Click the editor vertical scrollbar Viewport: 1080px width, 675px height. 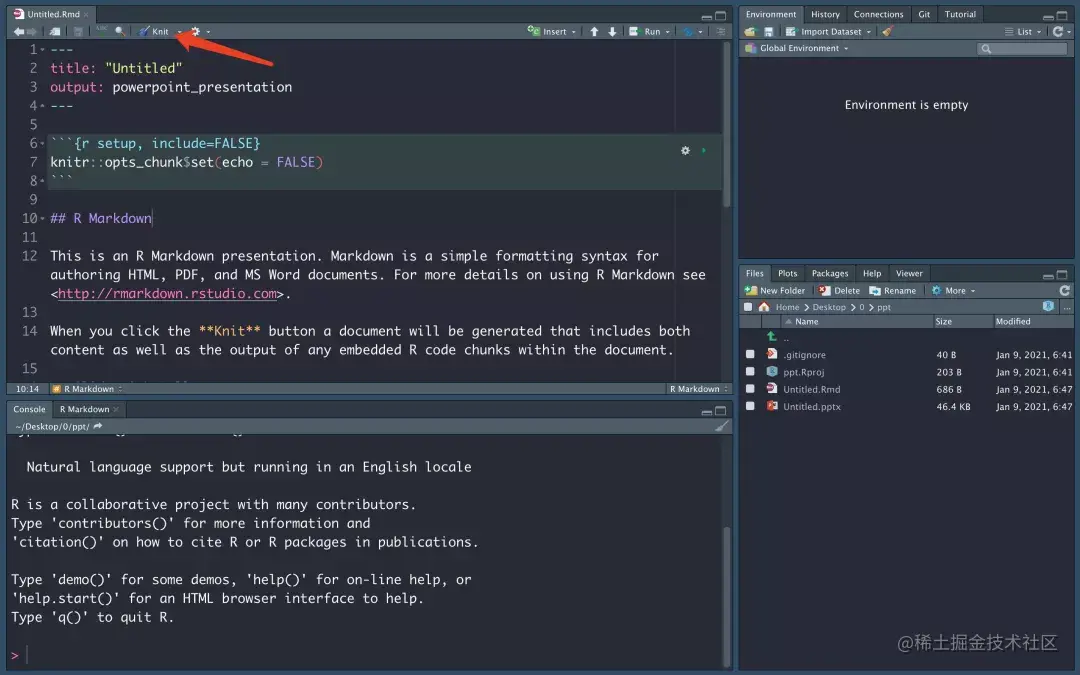(x=726, y=125)
